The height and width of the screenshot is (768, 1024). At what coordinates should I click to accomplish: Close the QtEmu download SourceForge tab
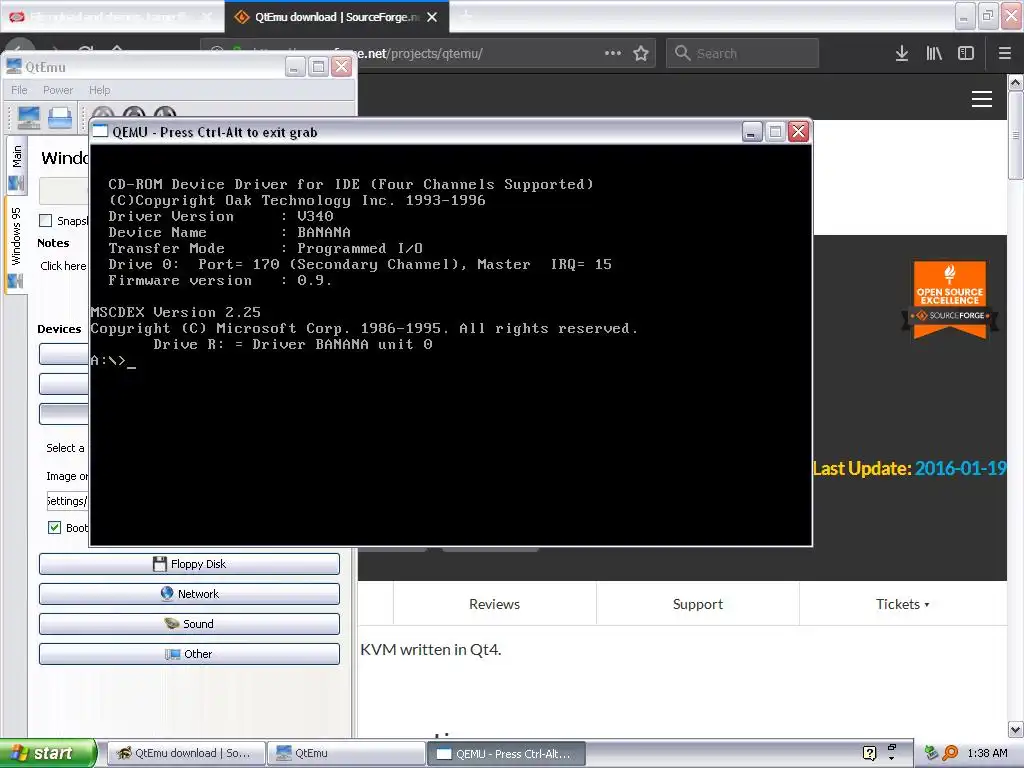coord(432,17)
